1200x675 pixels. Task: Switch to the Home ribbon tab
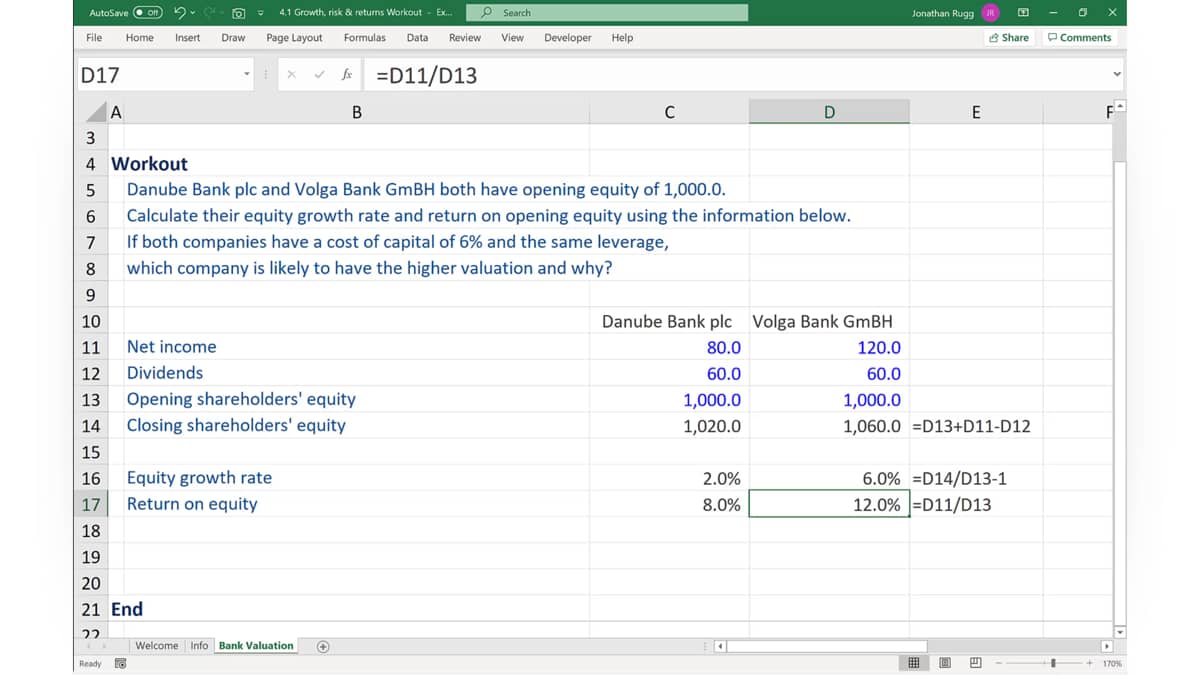coord(140,38)
